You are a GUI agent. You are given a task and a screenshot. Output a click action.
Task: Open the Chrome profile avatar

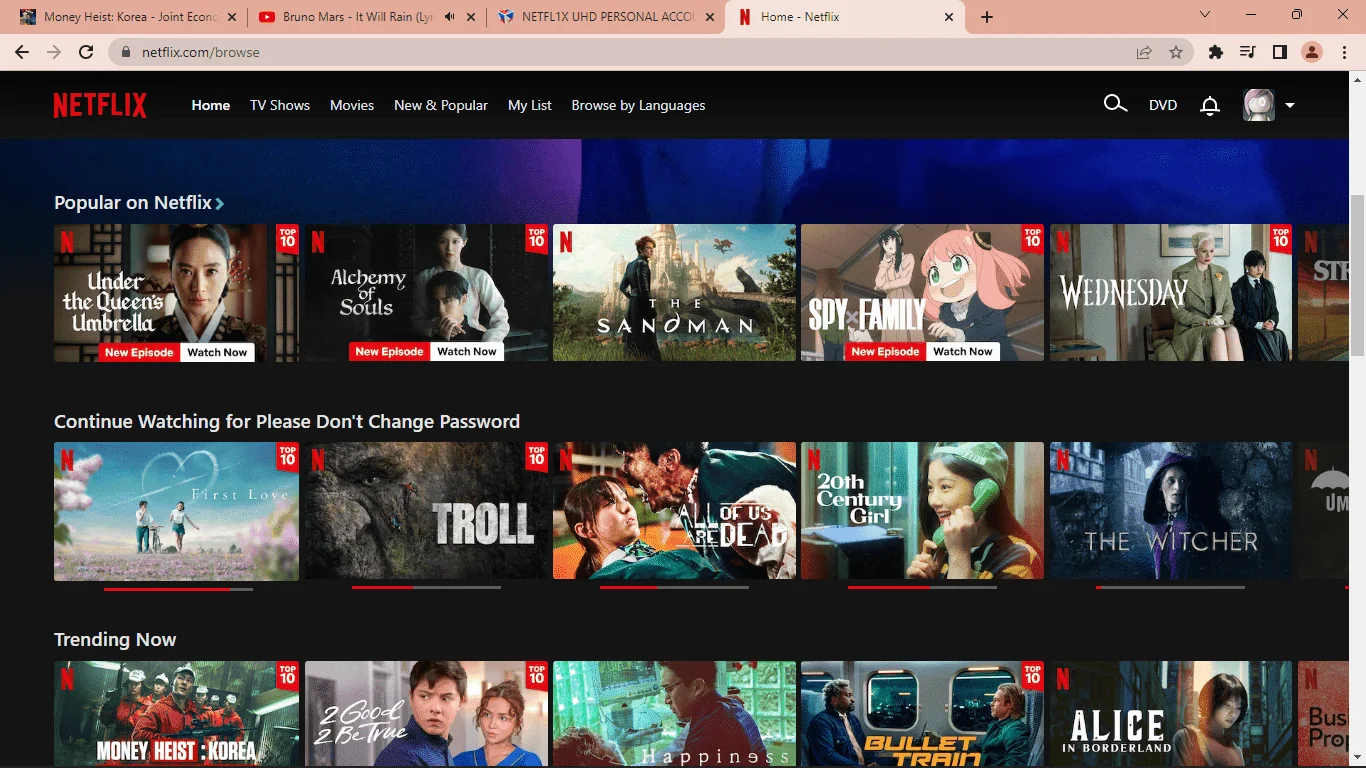point(1311,52)
